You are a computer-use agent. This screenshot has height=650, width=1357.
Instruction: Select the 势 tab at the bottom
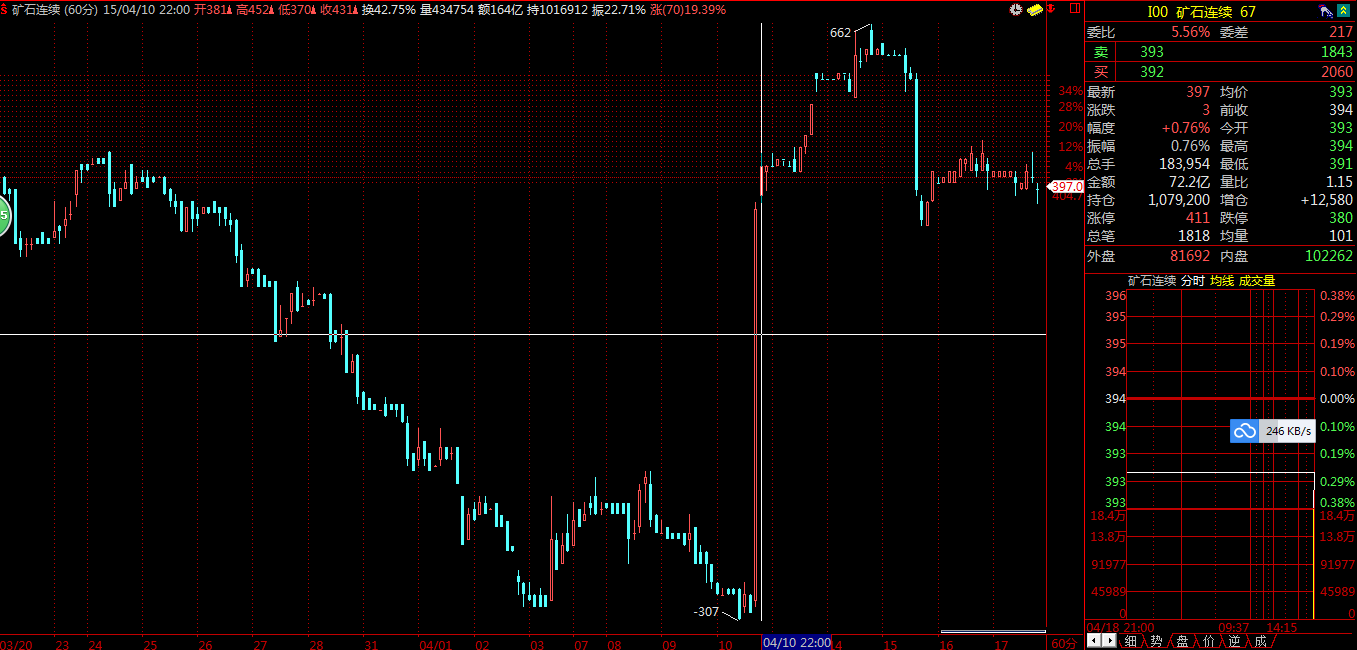click(x=1156, y=641)
